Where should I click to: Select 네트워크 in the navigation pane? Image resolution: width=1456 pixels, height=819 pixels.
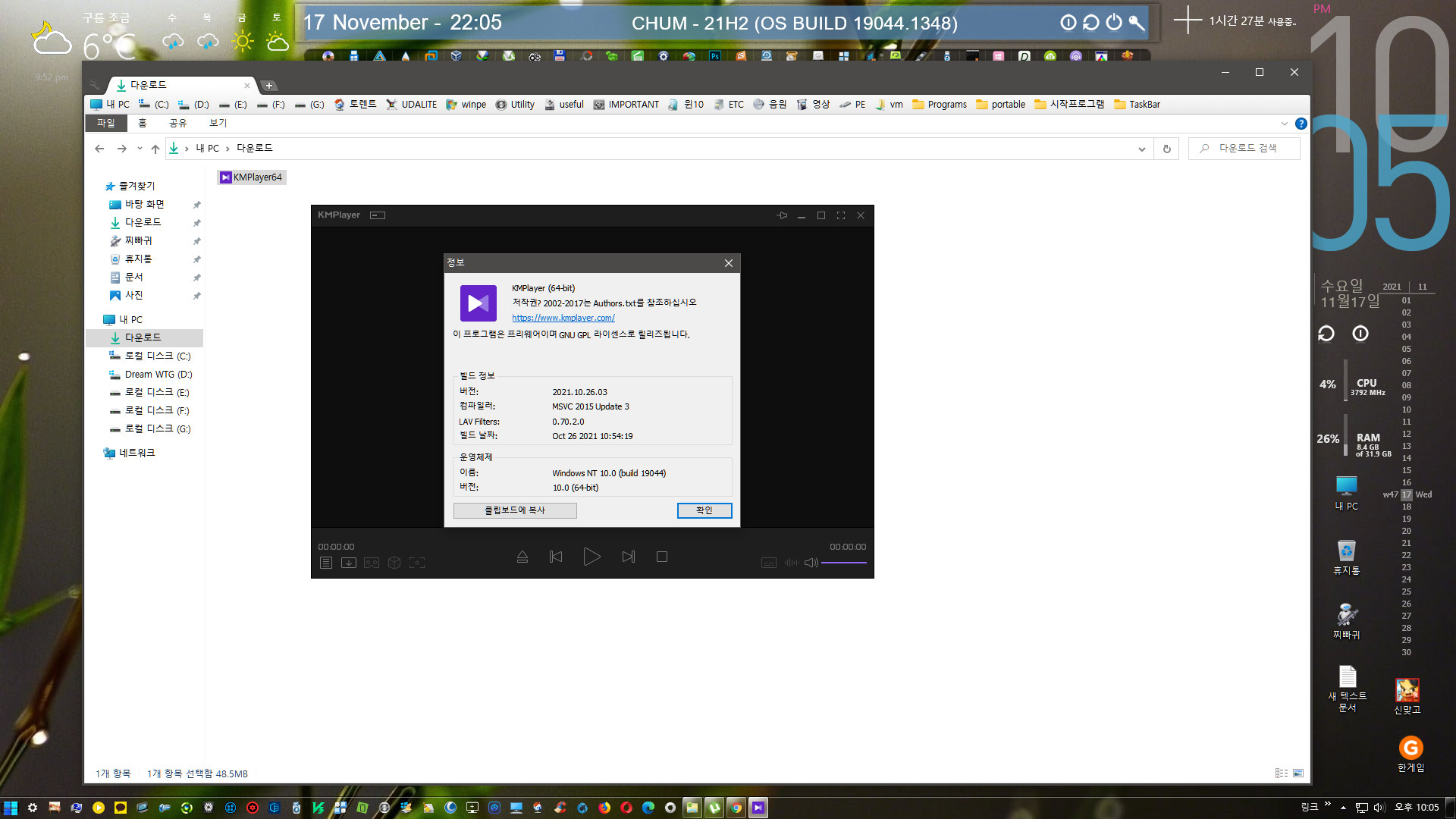pos(136,453)
